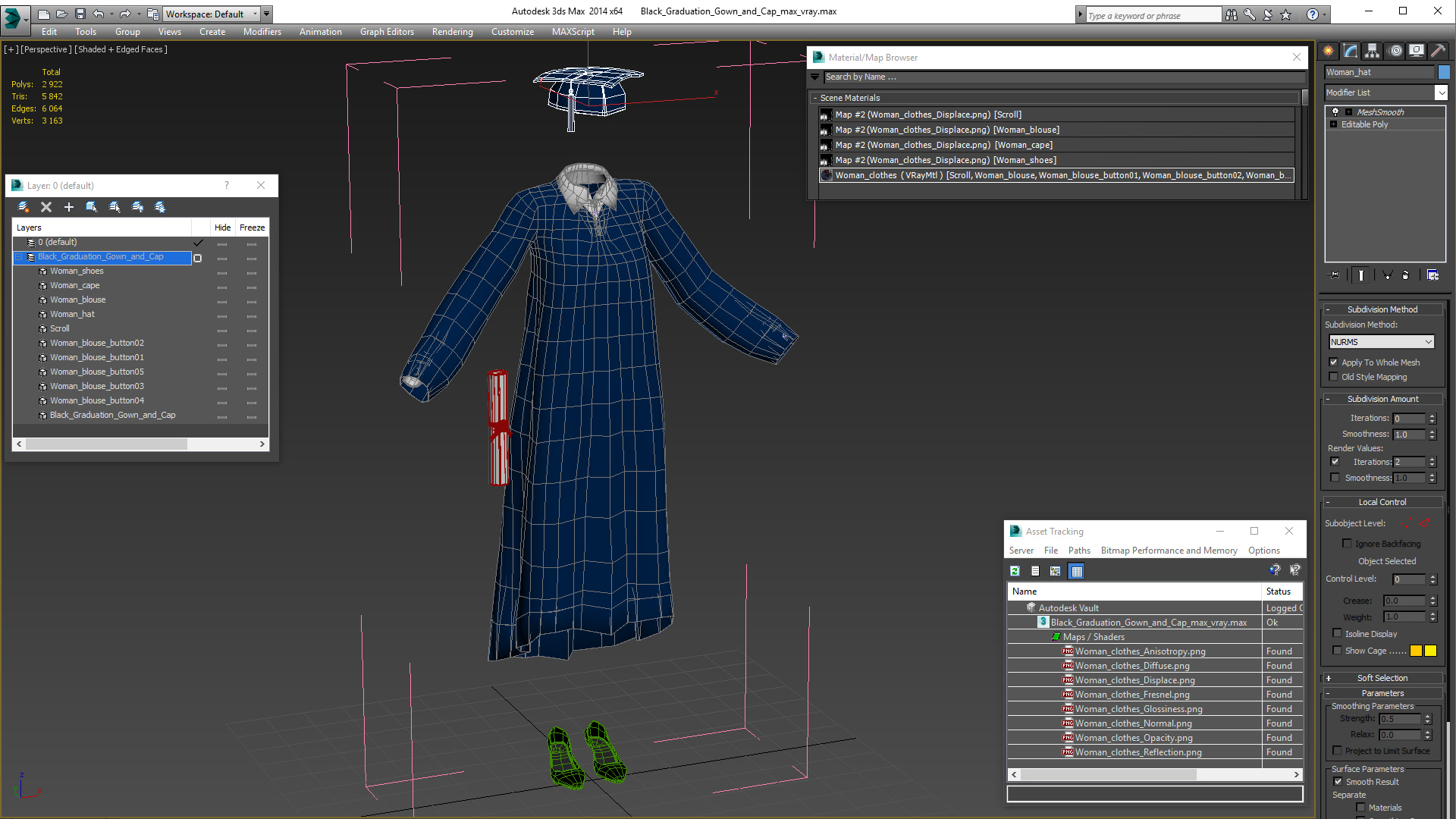Expand the Editable Poly stack entry
The height and width of the screenshot is (819, 1456).
(1333, 124)
